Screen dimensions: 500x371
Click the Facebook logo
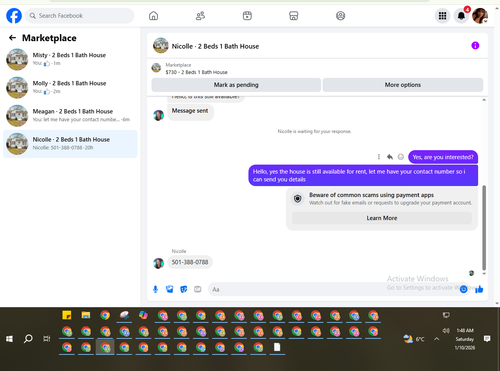(14, 16)
